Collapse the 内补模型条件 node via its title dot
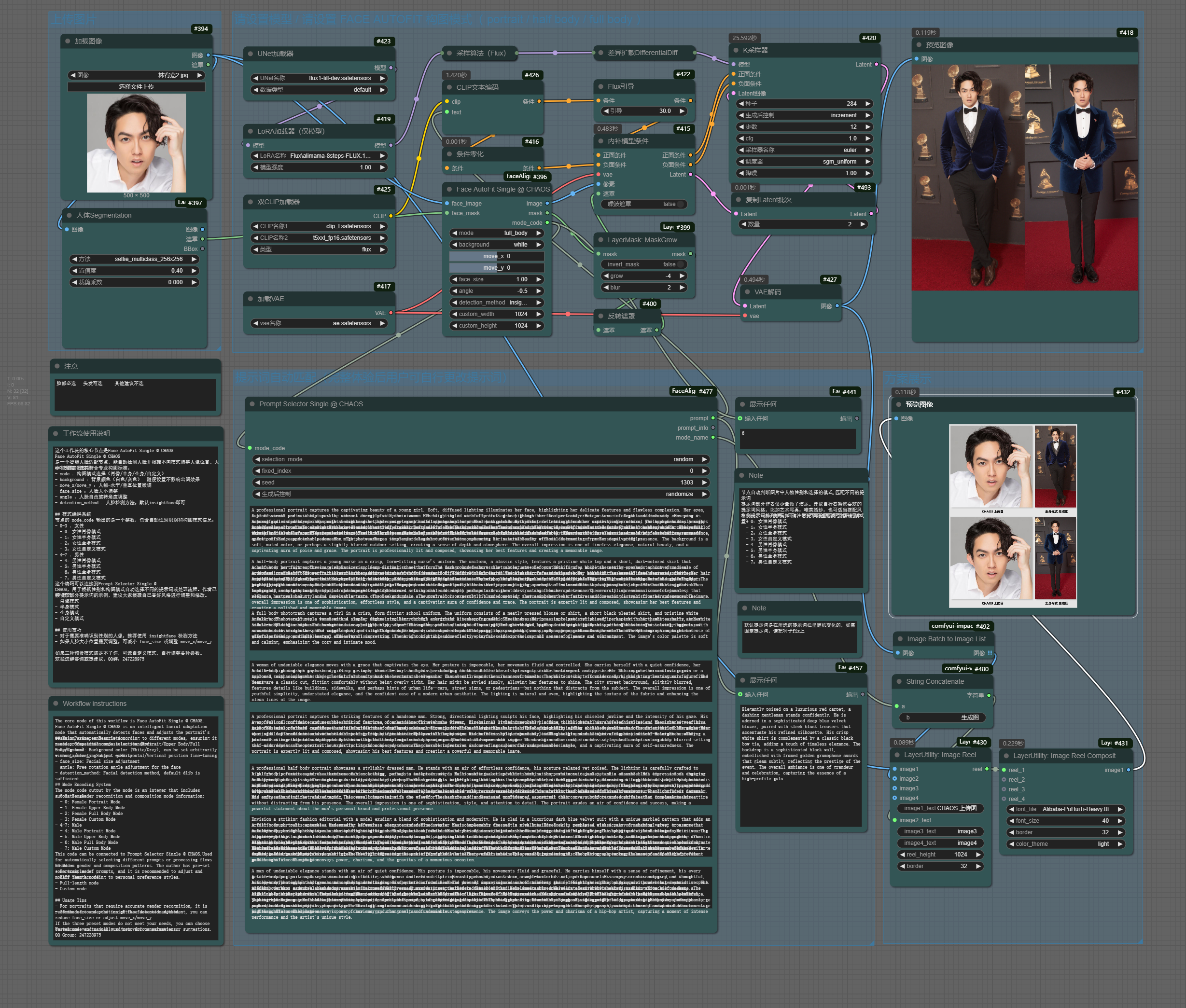The image size is (1186, 1008). 600,141
